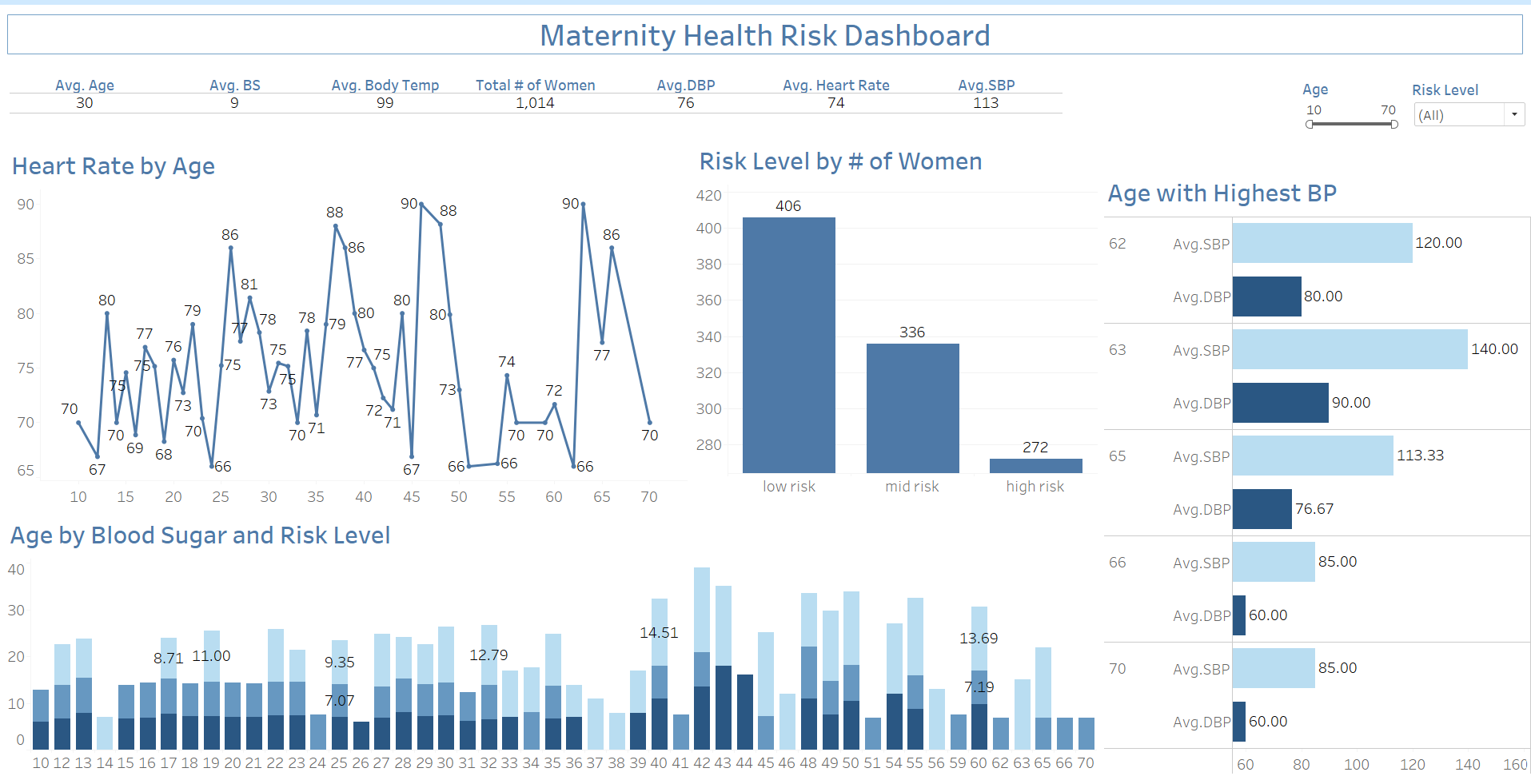Click the Age slider's left handle
Screen dimensions: 1531x784
tap(1310, 125)
